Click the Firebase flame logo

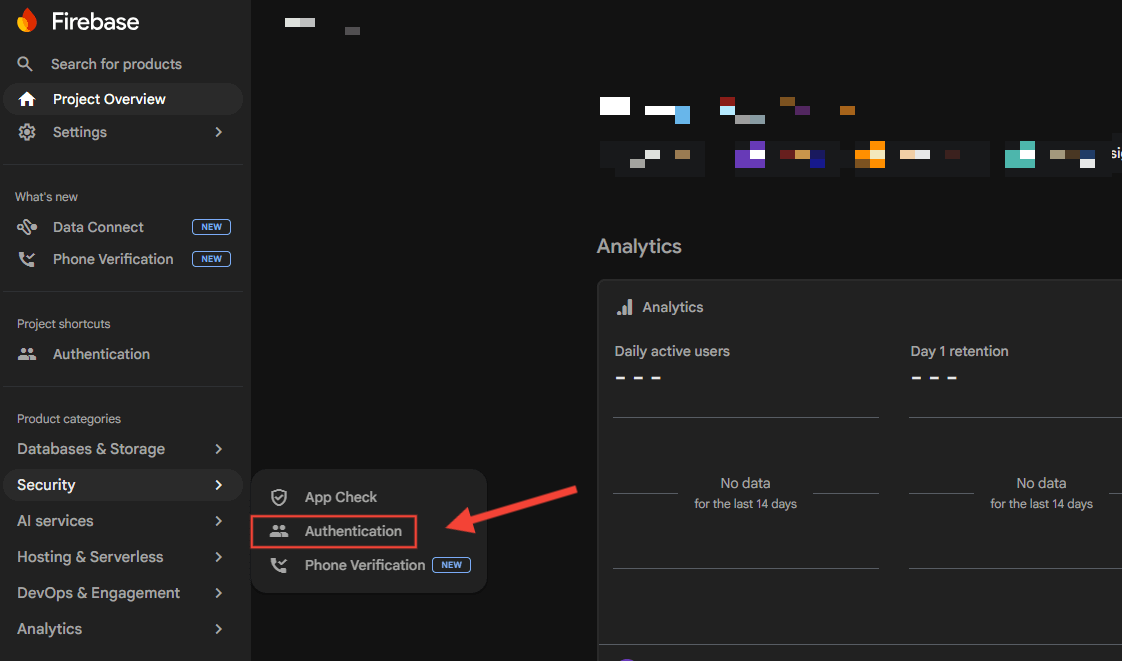27,21
